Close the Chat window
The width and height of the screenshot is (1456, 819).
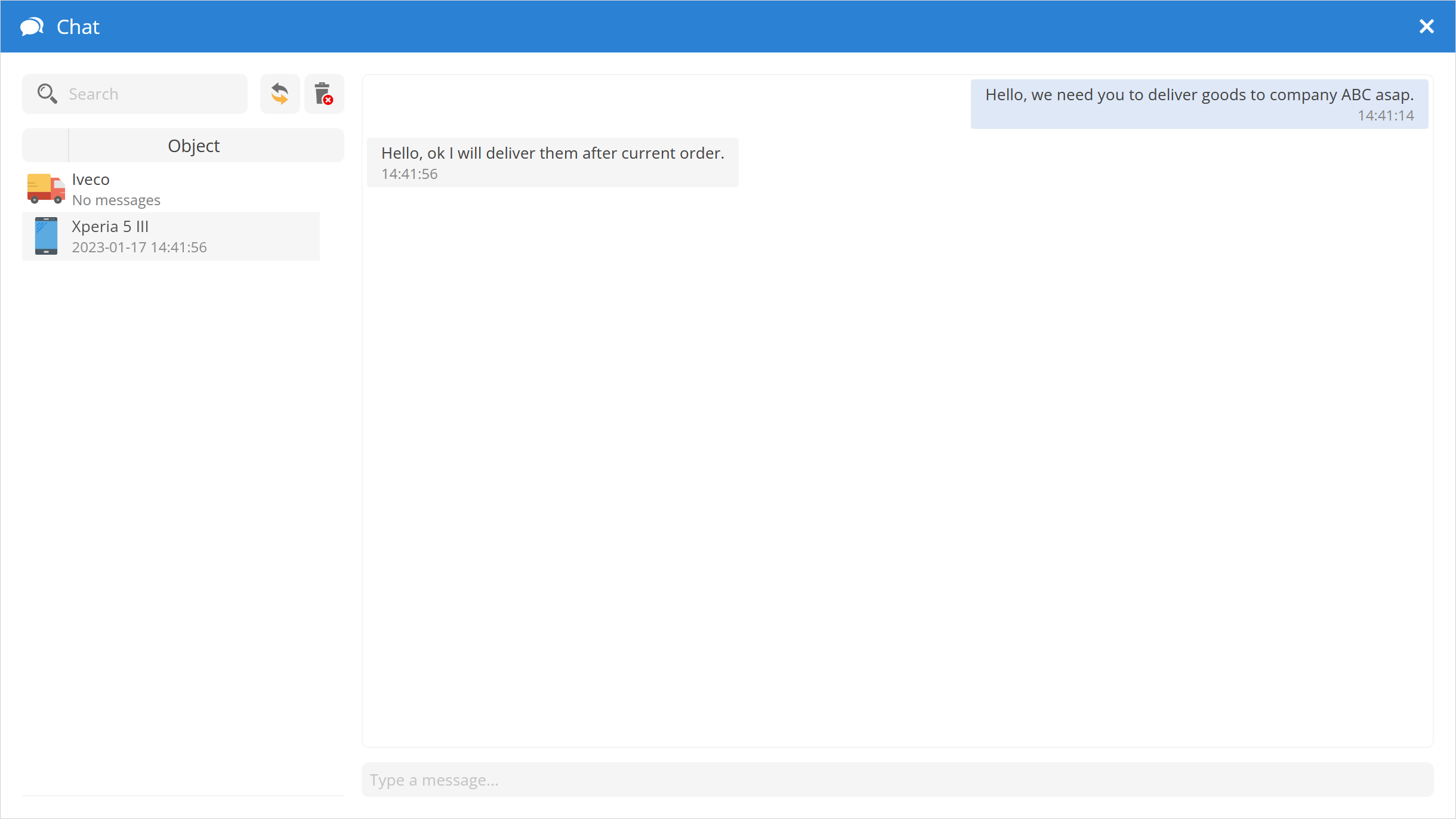click(x=1426, y=26)
